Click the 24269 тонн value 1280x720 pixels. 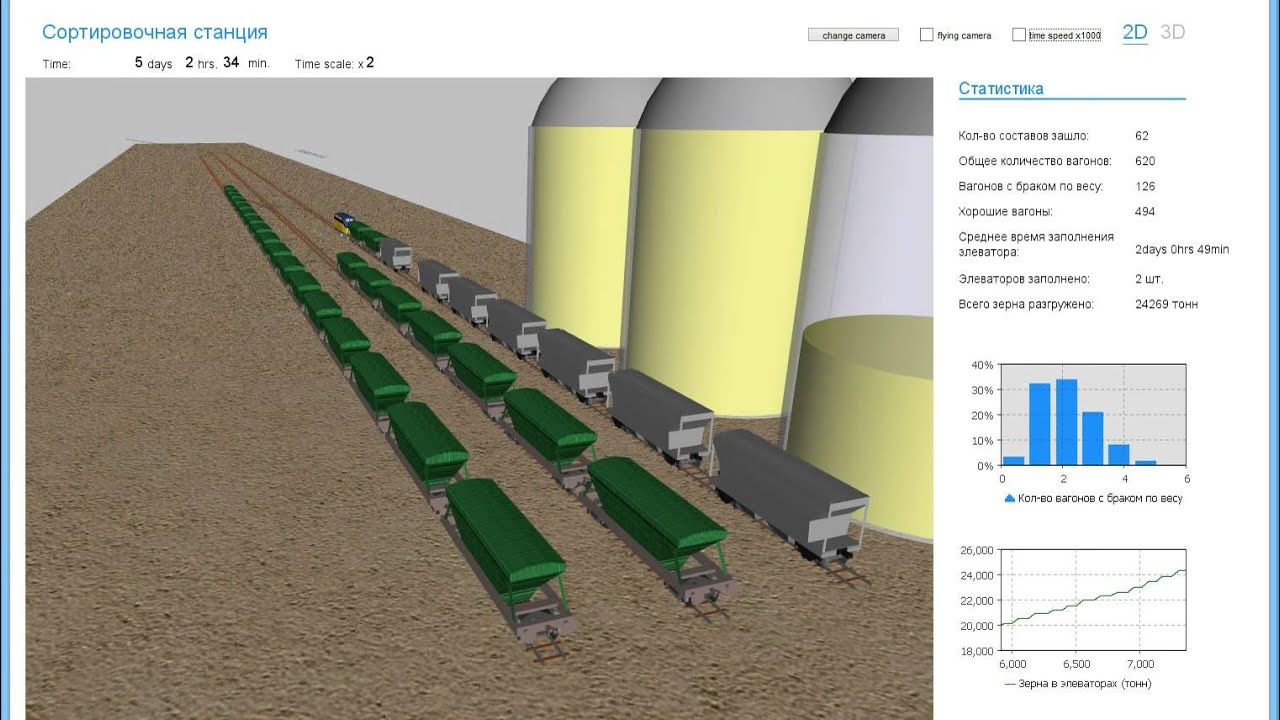(x=1166, y=304)
